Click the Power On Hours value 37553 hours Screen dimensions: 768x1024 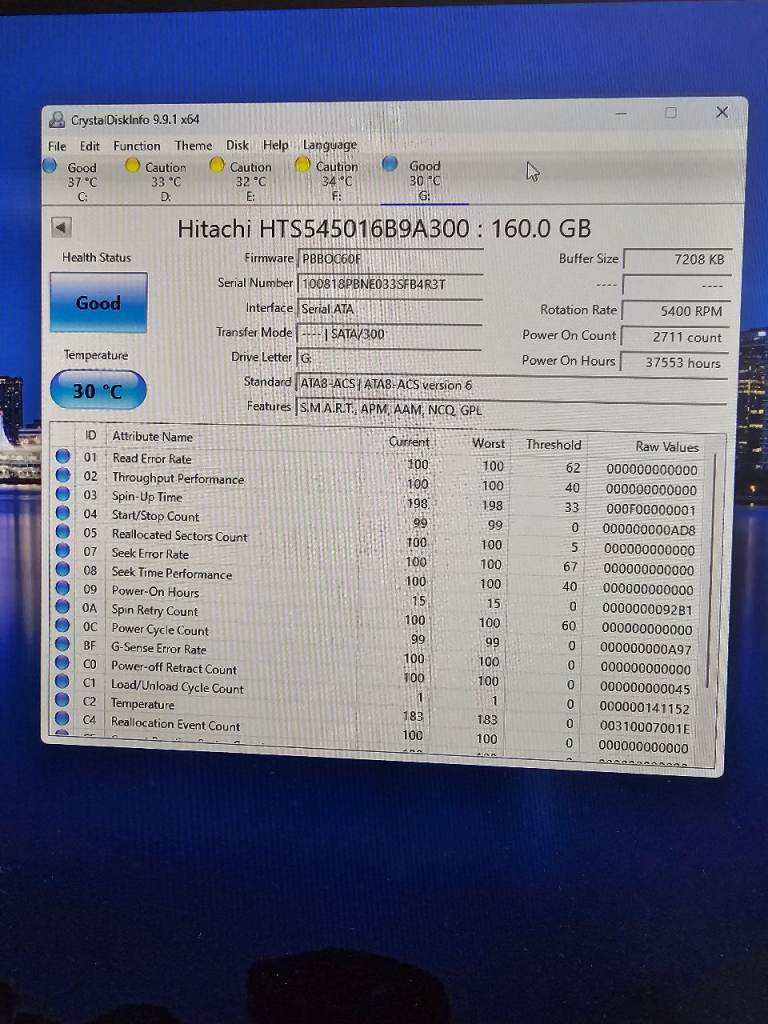(673, 362)
